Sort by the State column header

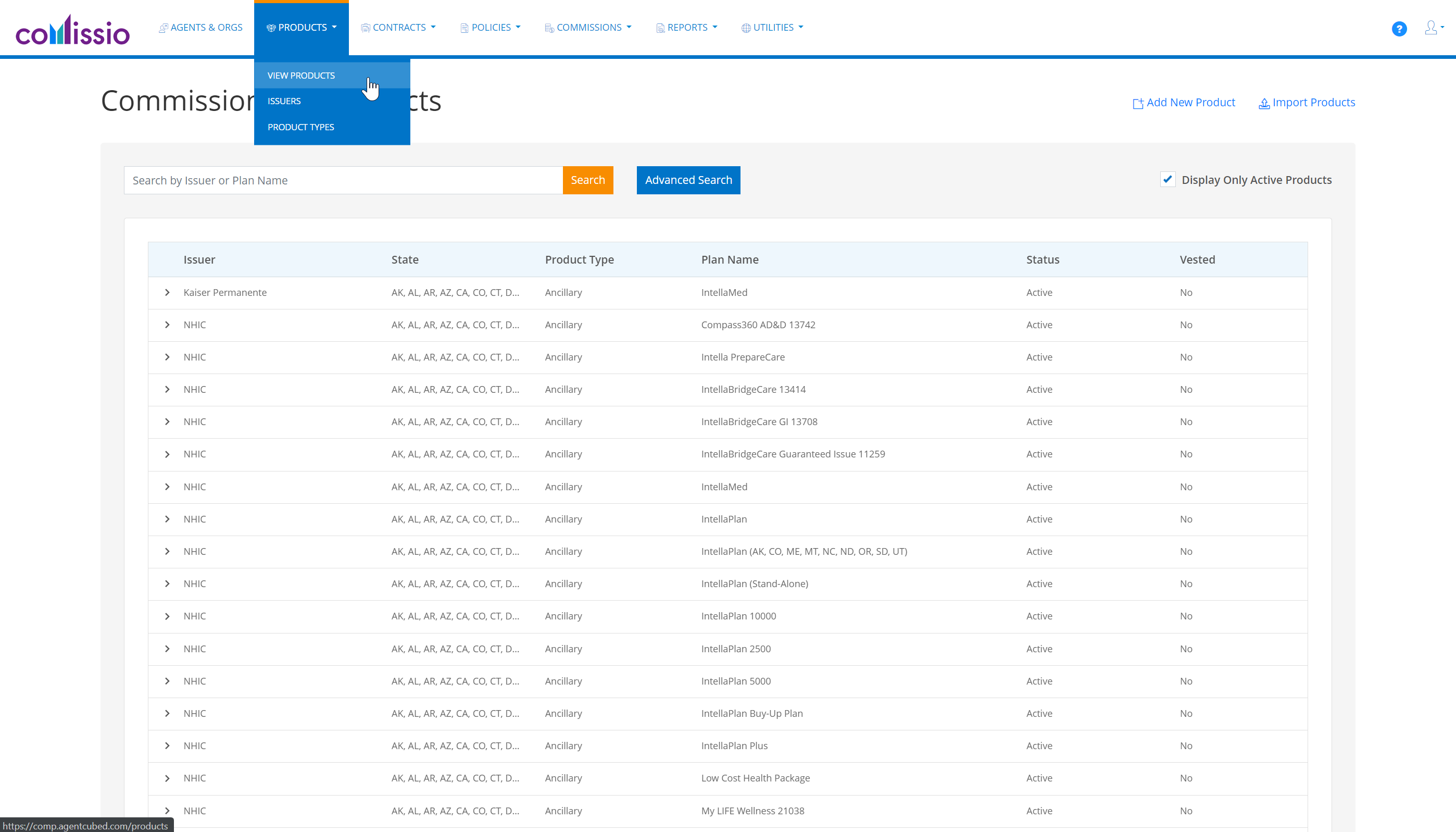[405, 259]
